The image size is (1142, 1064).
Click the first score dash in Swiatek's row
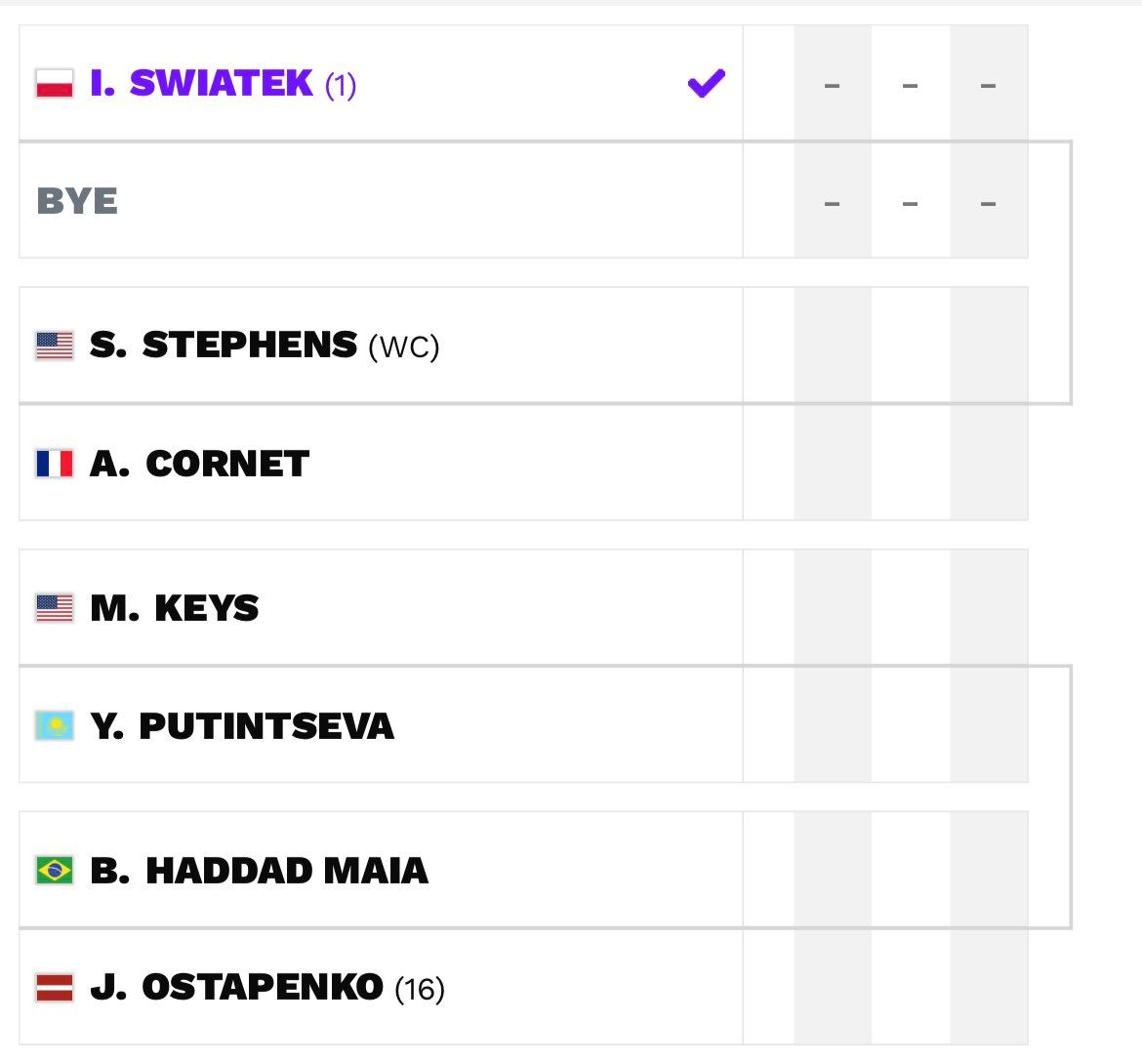tap(831, 86)
